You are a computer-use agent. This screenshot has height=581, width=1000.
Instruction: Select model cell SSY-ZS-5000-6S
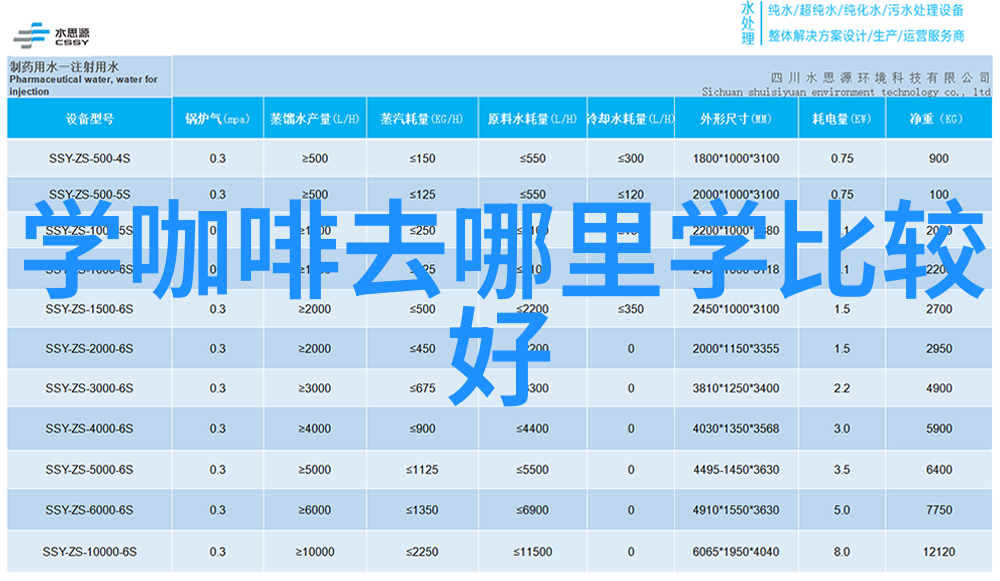pyautogui.click(x=89, y=470)
